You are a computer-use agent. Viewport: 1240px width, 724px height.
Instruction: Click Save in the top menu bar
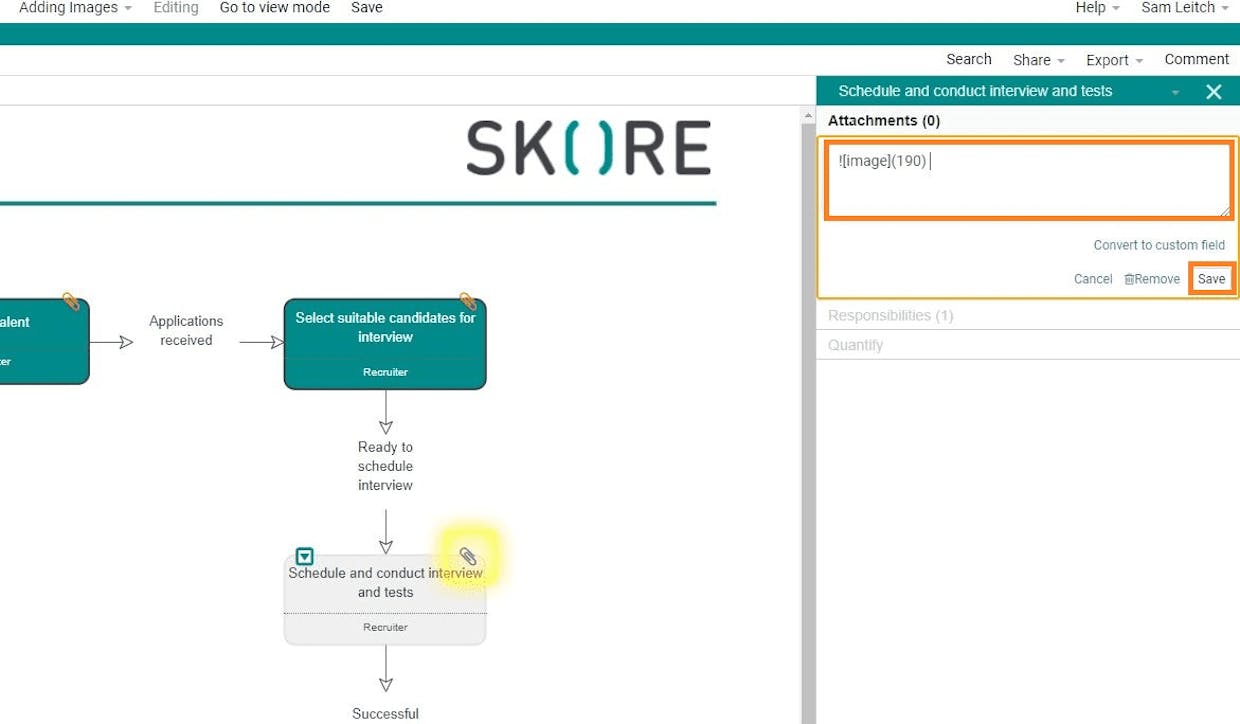pyautogui.click(x=367, y=8)
